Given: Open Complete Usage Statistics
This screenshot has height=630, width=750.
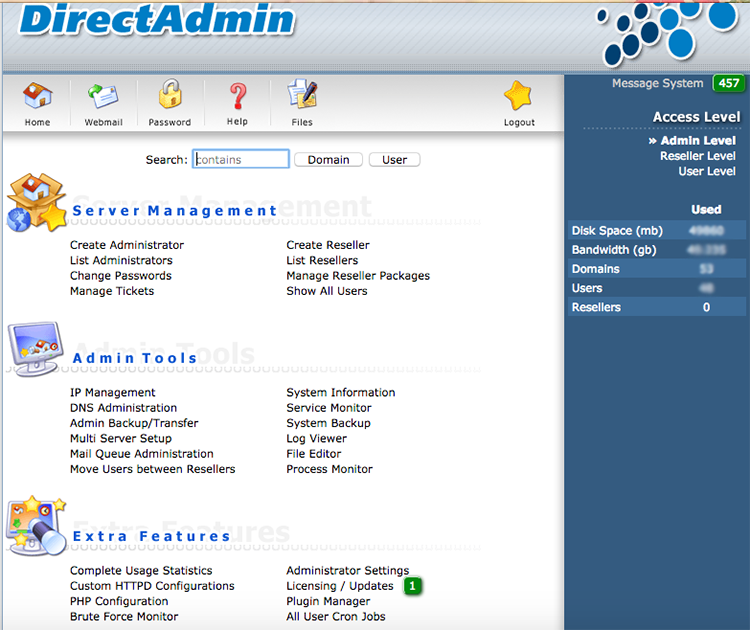Looking at the screenshot, I should tap(141, 570).
